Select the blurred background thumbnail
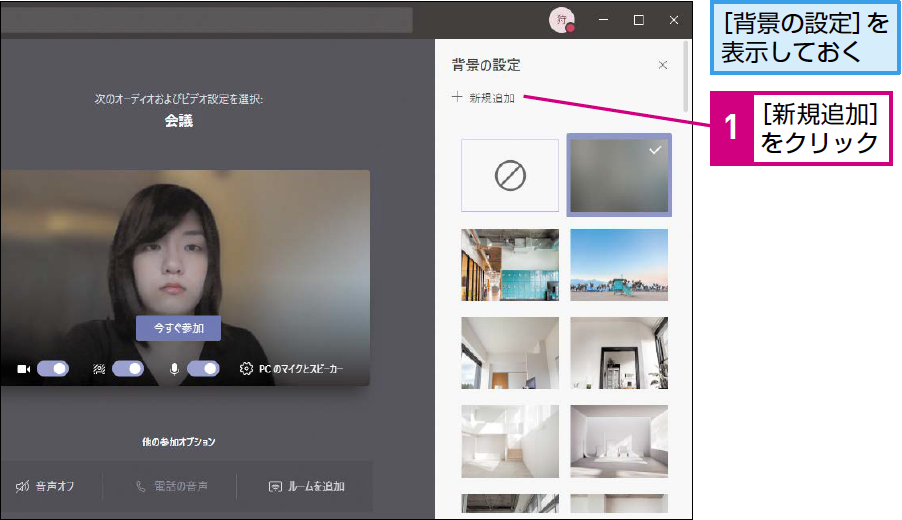The height and width of the screenshot is (520, 902). click(619, 175)
